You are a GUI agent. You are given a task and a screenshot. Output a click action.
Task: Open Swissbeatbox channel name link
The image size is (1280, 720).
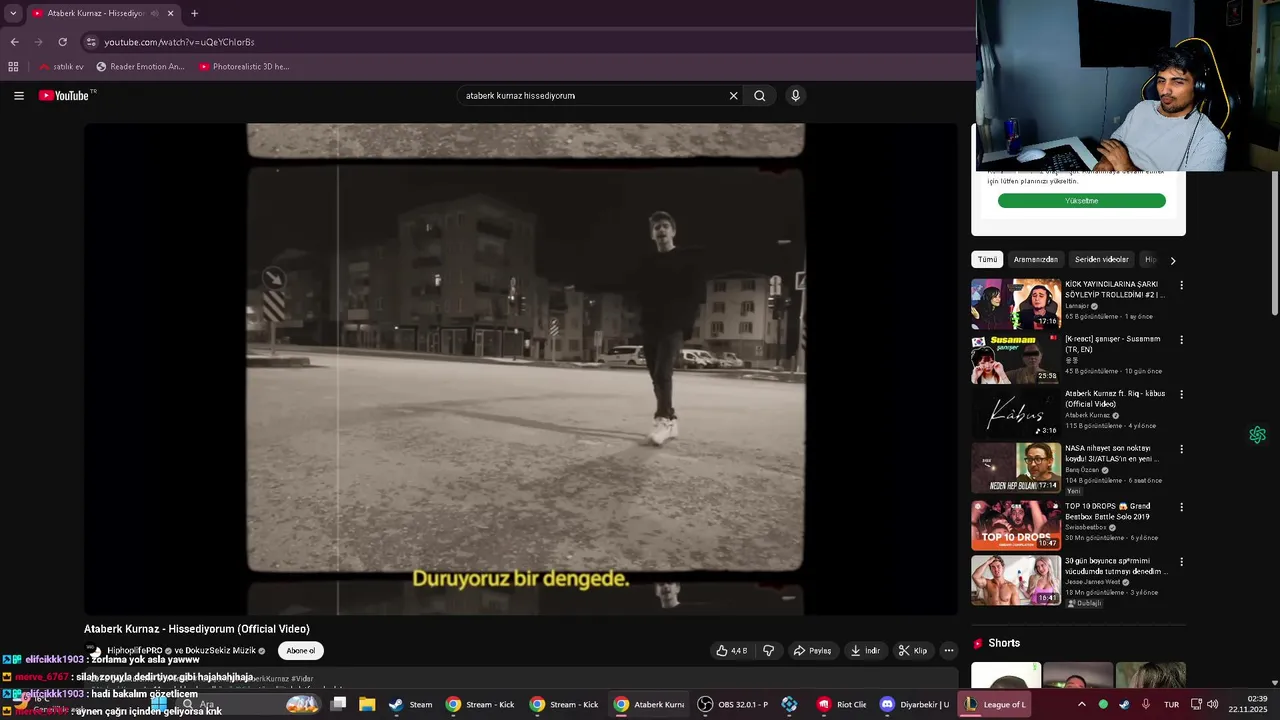1086,527
